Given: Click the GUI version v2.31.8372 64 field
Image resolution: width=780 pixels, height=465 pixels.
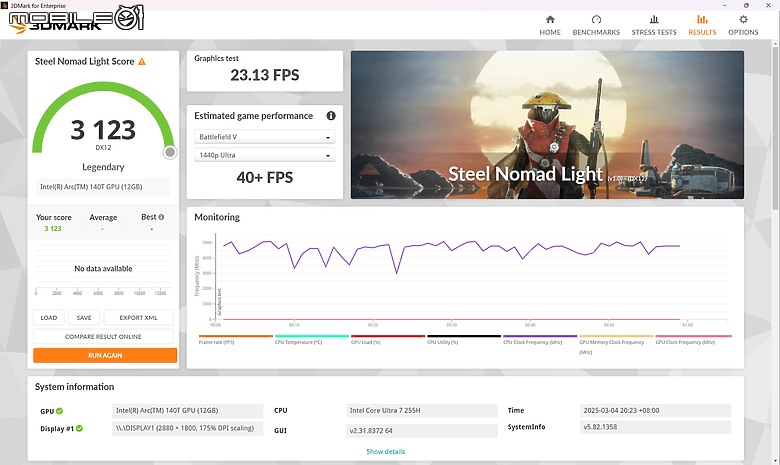Looking at the screenshot, I should click(422, 431).
